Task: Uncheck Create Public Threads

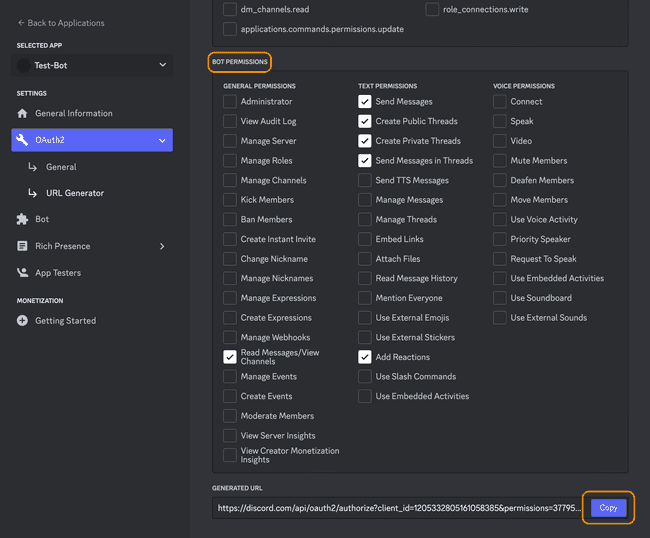Action: [x=364, y=121]
